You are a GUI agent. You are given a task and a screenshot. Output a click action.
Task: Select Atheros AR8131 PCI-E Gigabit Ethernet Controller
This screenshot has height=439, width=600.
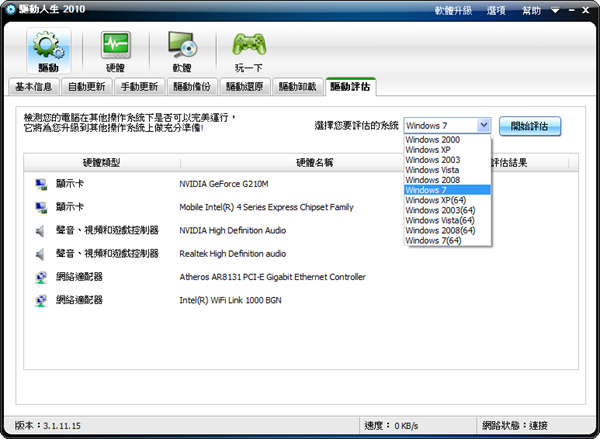point(272,277)
